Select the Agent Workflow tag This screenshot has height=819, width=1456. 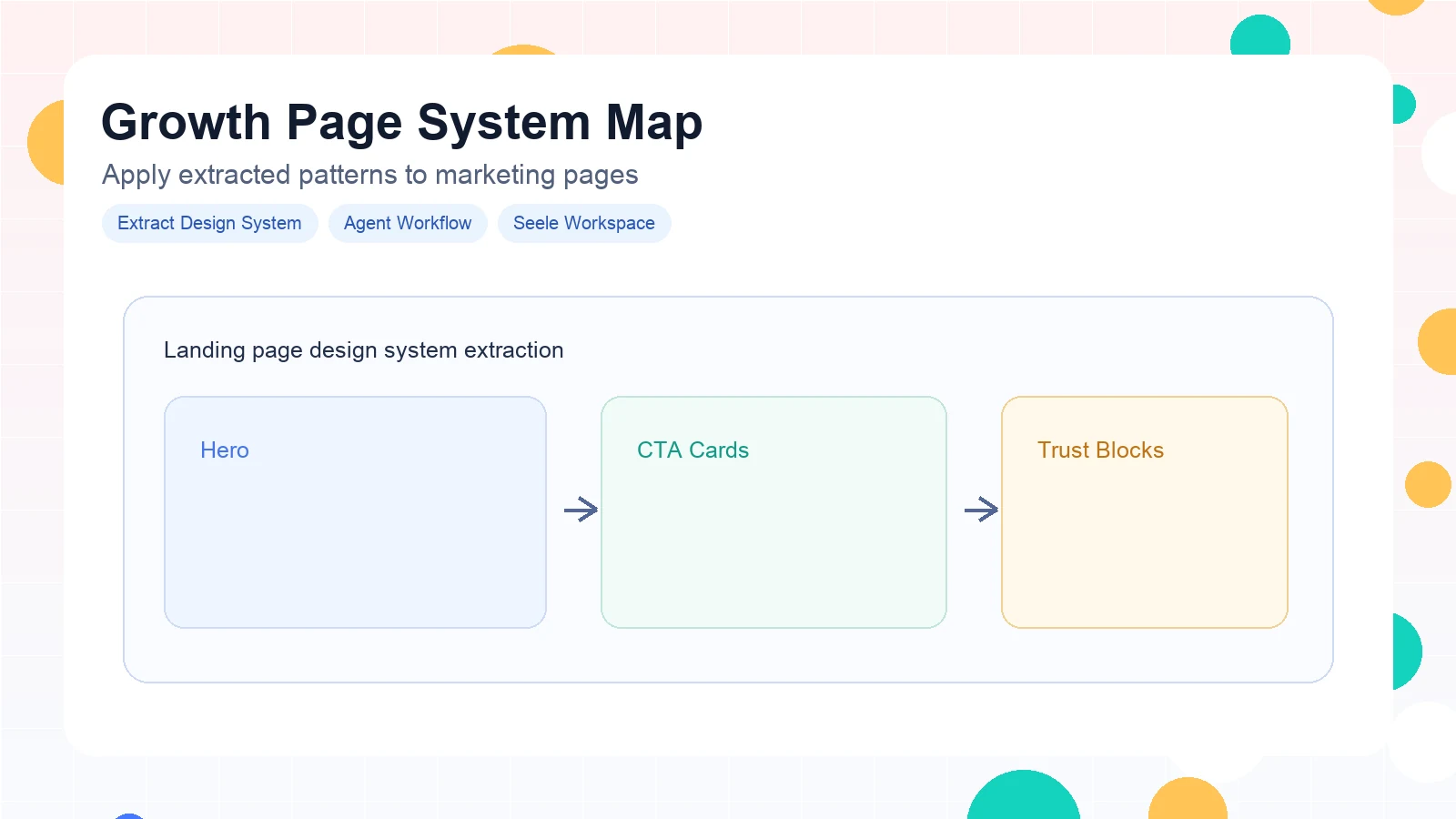[x=408, y=223]
